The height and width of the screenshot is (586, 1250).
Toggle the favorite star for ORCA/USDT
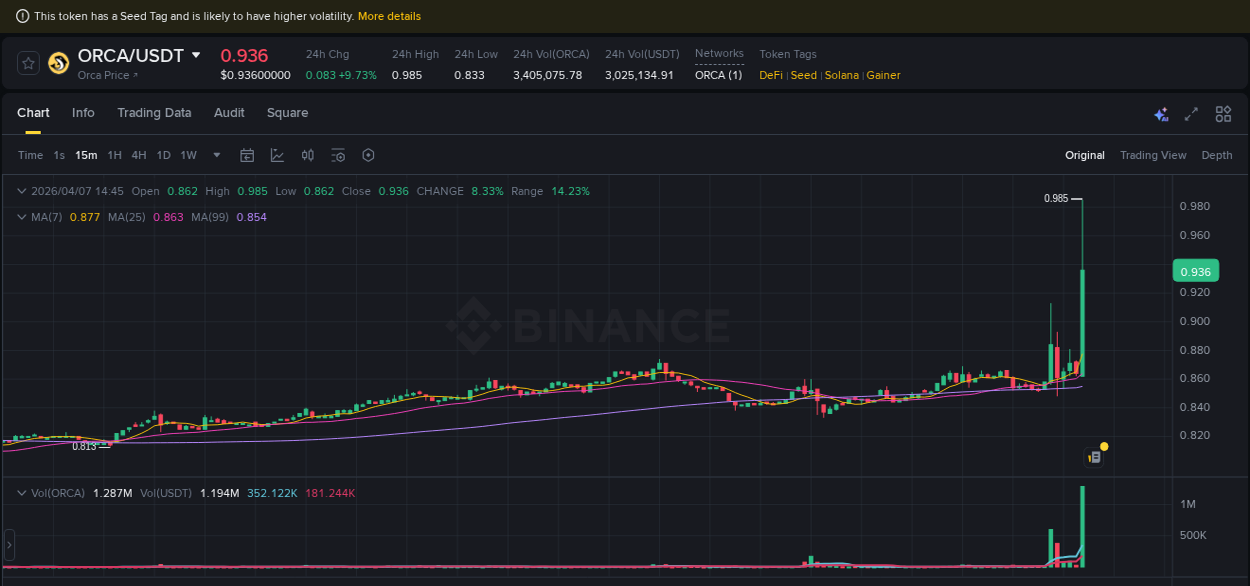coord(27,62)
